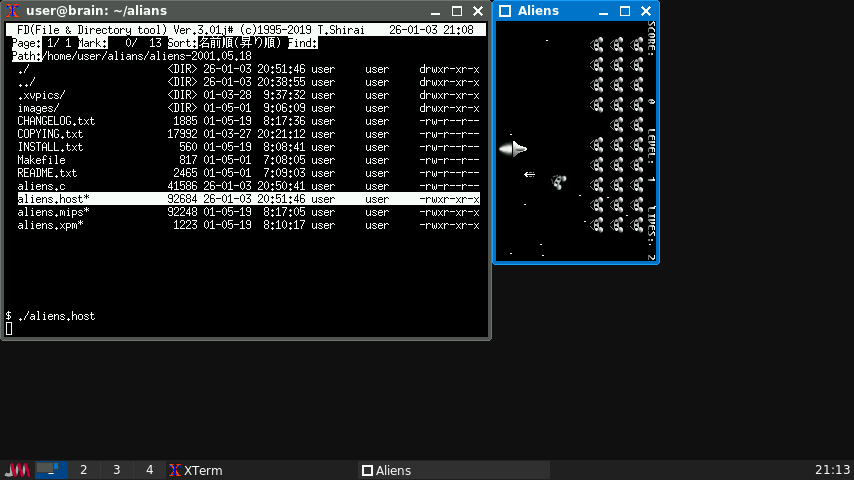Image resolution: width=854 pixels, height=480 pixels.
Task: Open the start menu icon in taskbar
Action: coord(17,470)
